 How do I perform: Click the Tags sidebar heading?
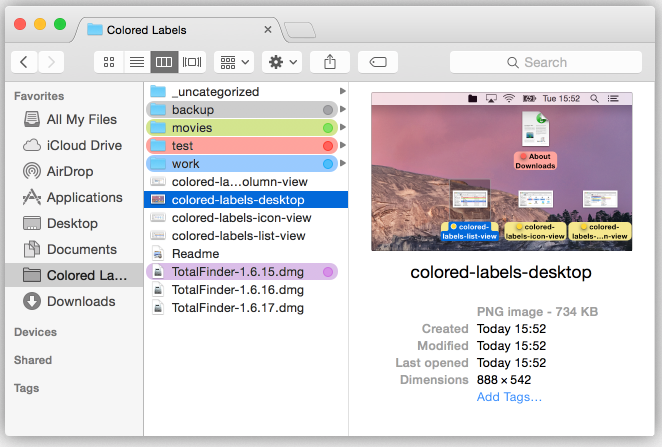coord(26,388)
